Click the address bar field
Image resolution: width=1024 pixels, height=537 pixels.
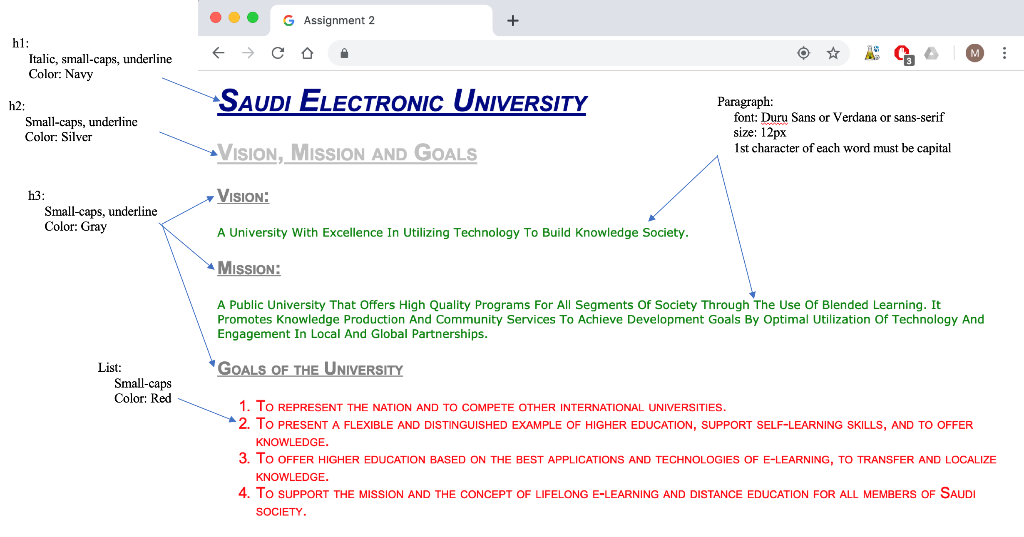(588, 54)
